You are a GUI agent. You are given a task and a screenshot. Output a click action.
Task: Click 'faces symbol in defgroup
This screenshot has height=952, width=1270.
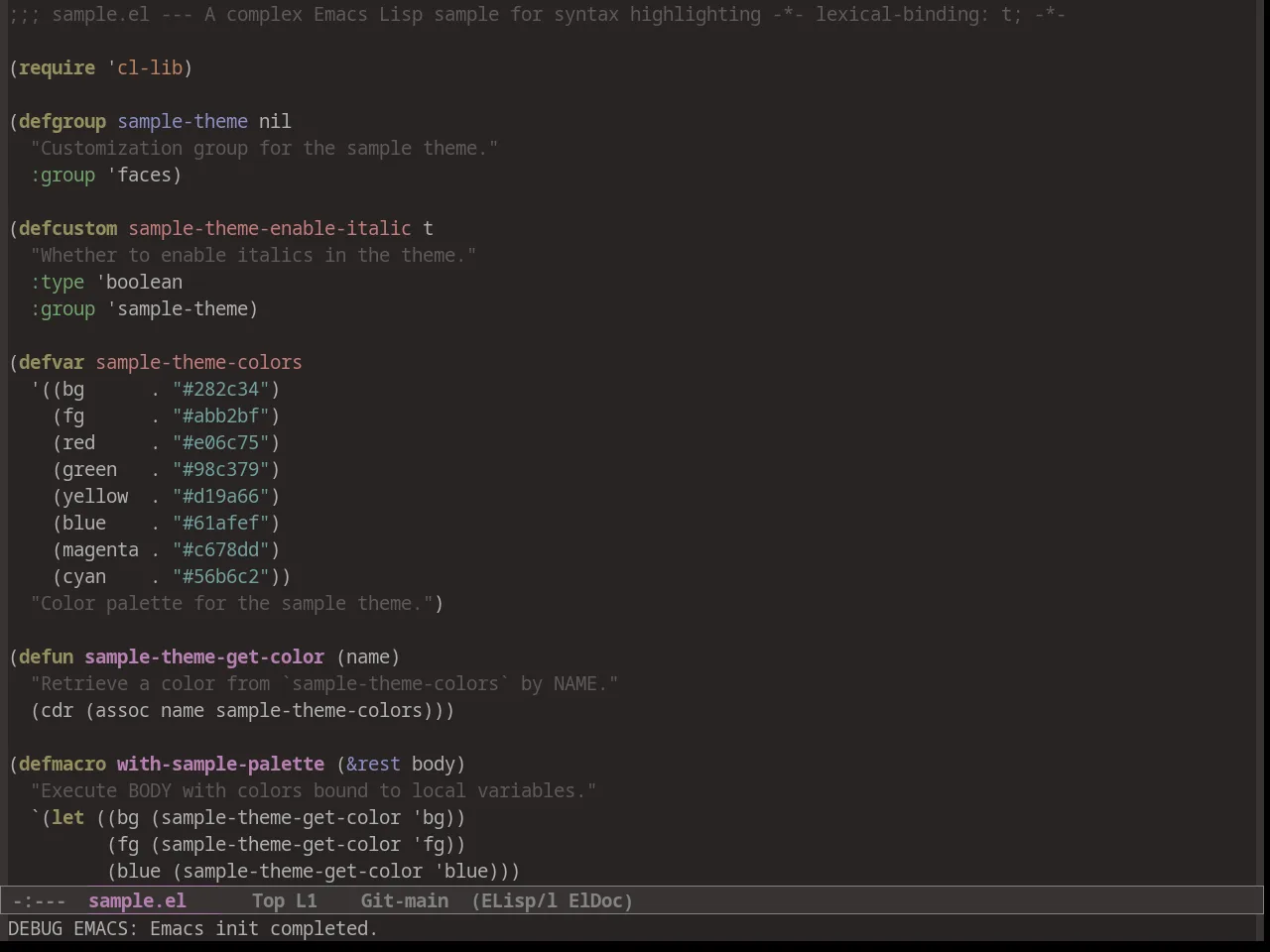coord(139,175)
